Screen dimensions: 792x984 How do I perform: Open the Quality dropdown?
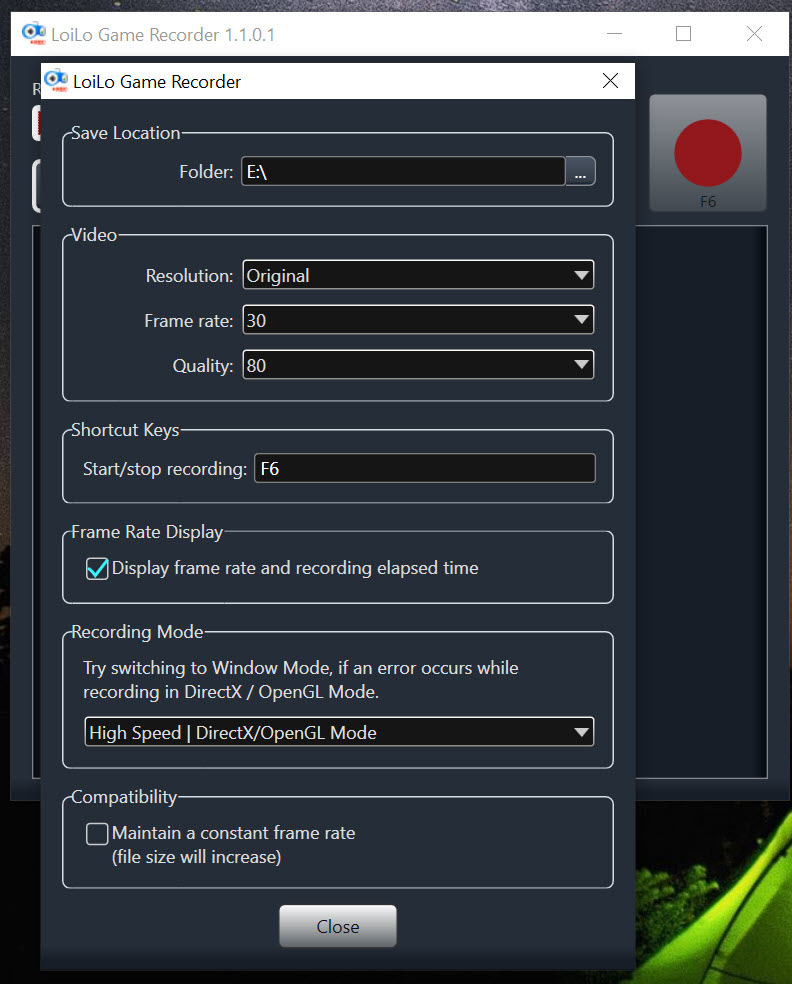(418, 365)
